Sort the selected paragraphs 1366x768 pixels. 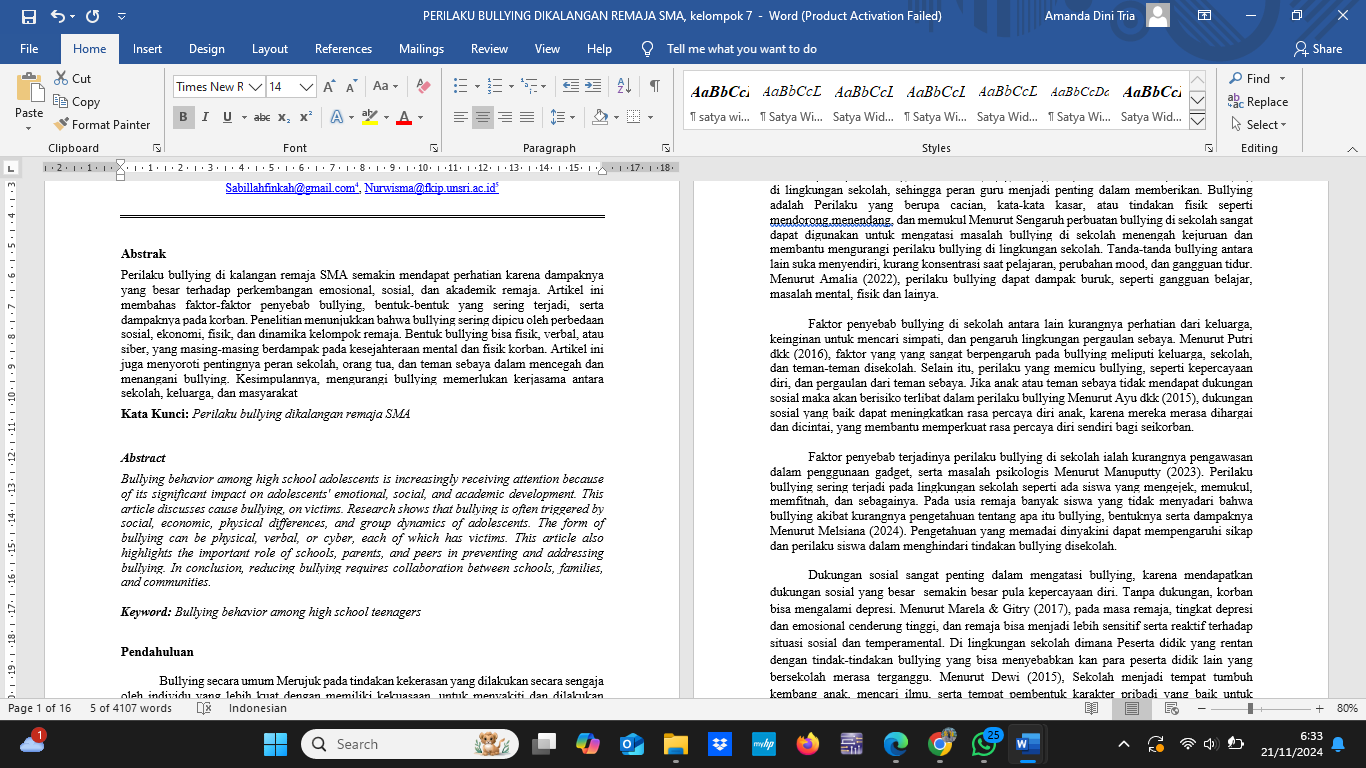(626, 86)
